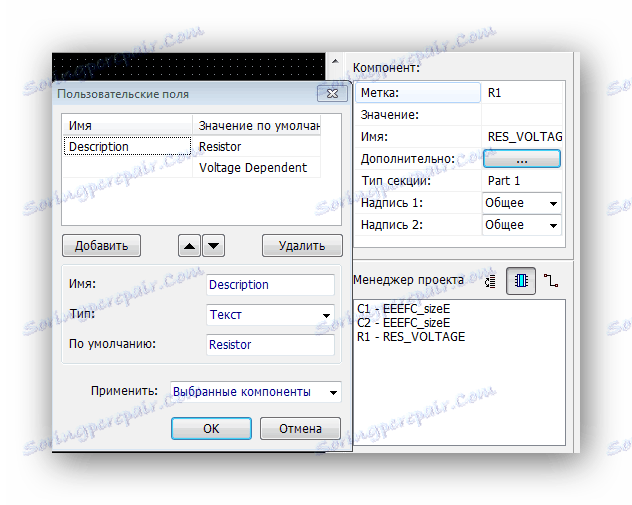Select C2 - EEEFC_sizeE in the project manager
Image resolution: width=632 pixels, height=505 pixels.
(x=403, y=323)
